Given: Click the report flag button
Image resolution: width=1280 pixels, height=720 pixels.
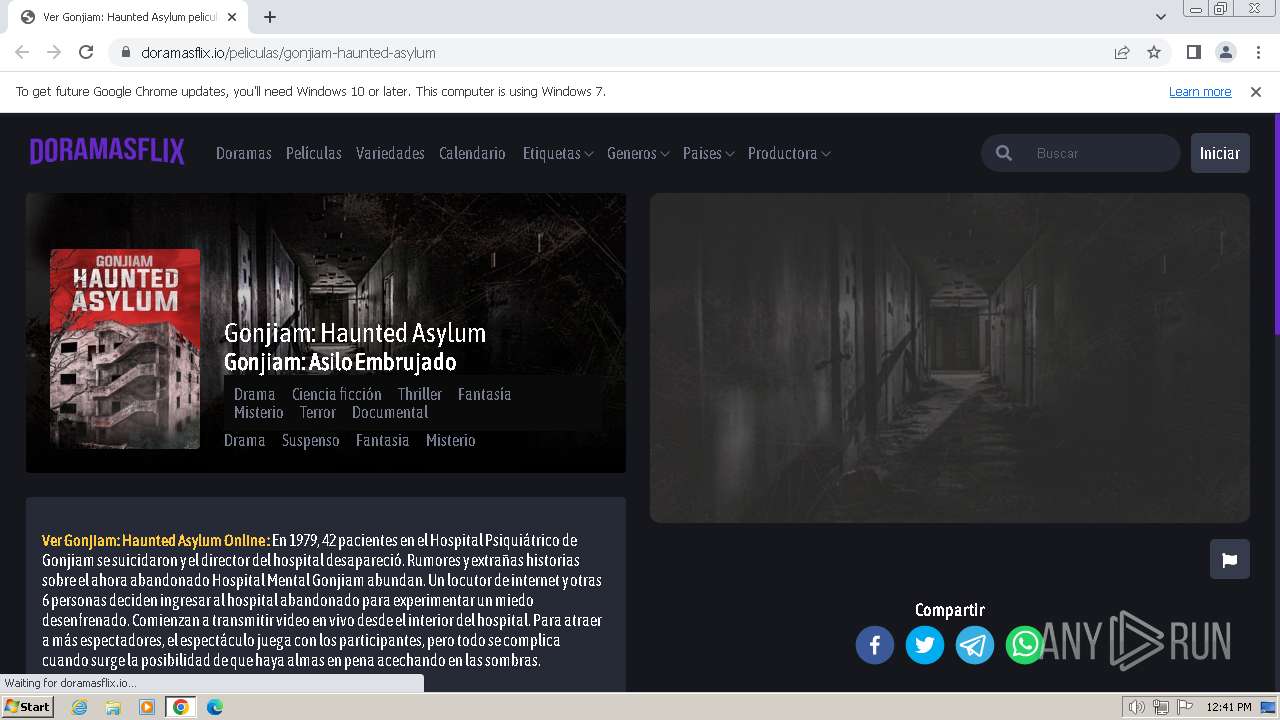Looking at the screenshot, I should point(1230,559).
